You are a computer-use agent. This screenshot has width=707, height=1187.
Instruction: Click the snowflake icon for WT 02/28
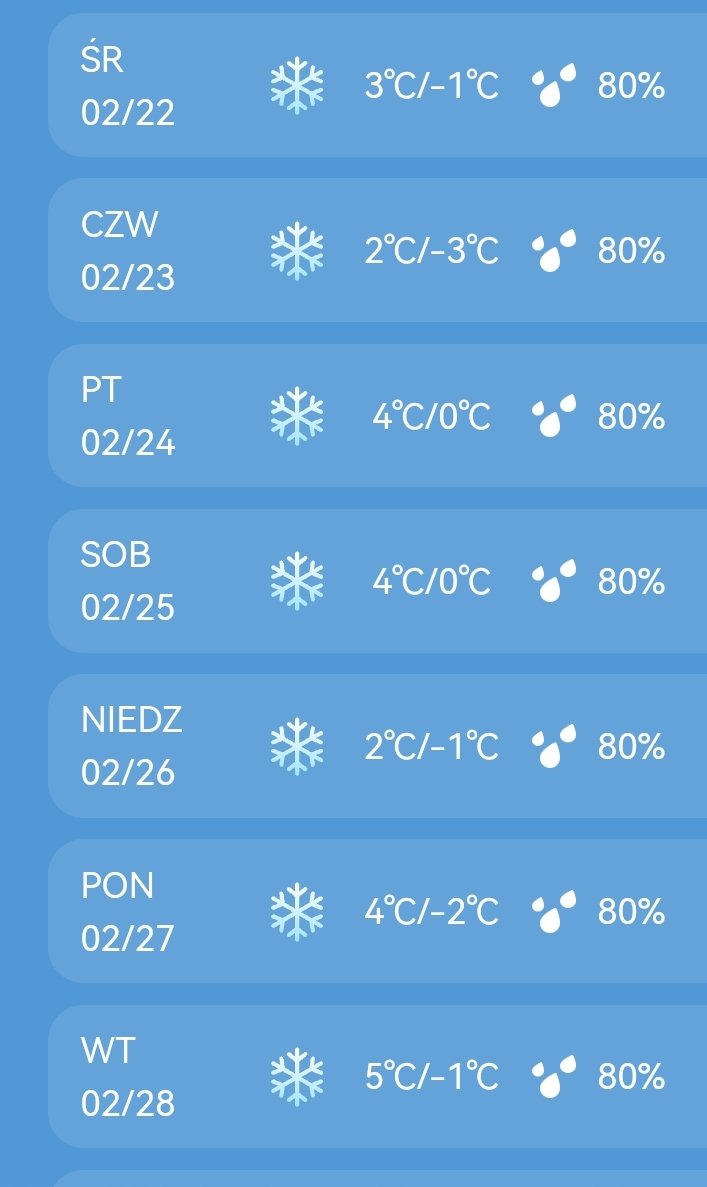click(297, 1076)
